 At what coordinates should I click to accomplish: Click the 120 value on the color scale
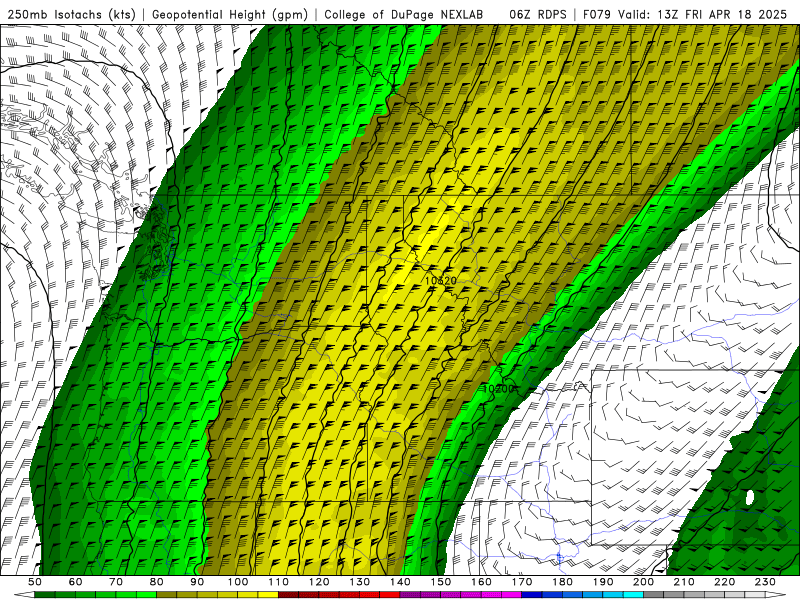(319, 582)
